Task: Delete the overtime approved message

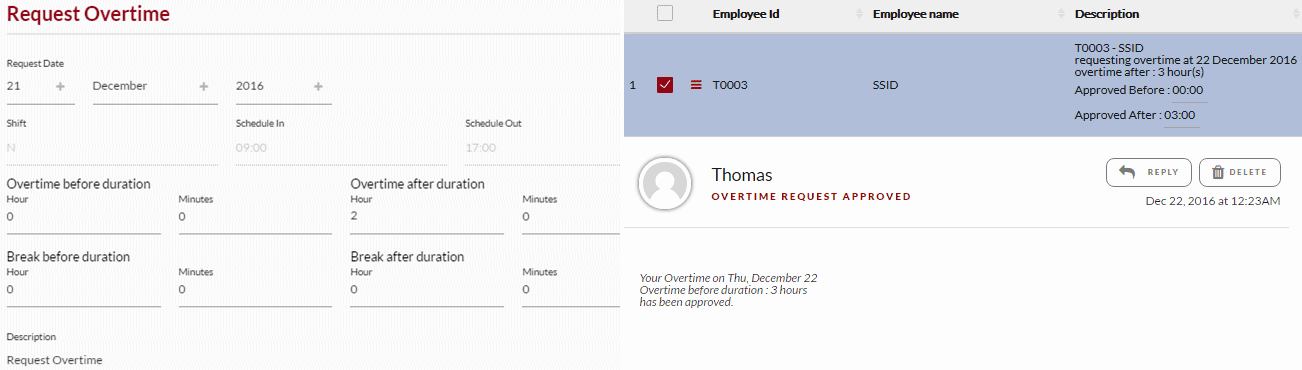Action: (x=1240, y=172)
